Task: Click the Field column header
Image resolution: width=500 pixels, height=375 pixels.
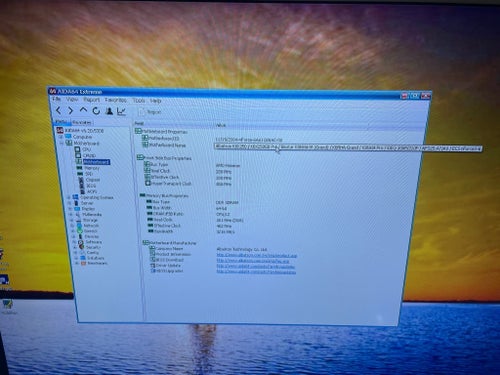Action: (x=174, y=124)
